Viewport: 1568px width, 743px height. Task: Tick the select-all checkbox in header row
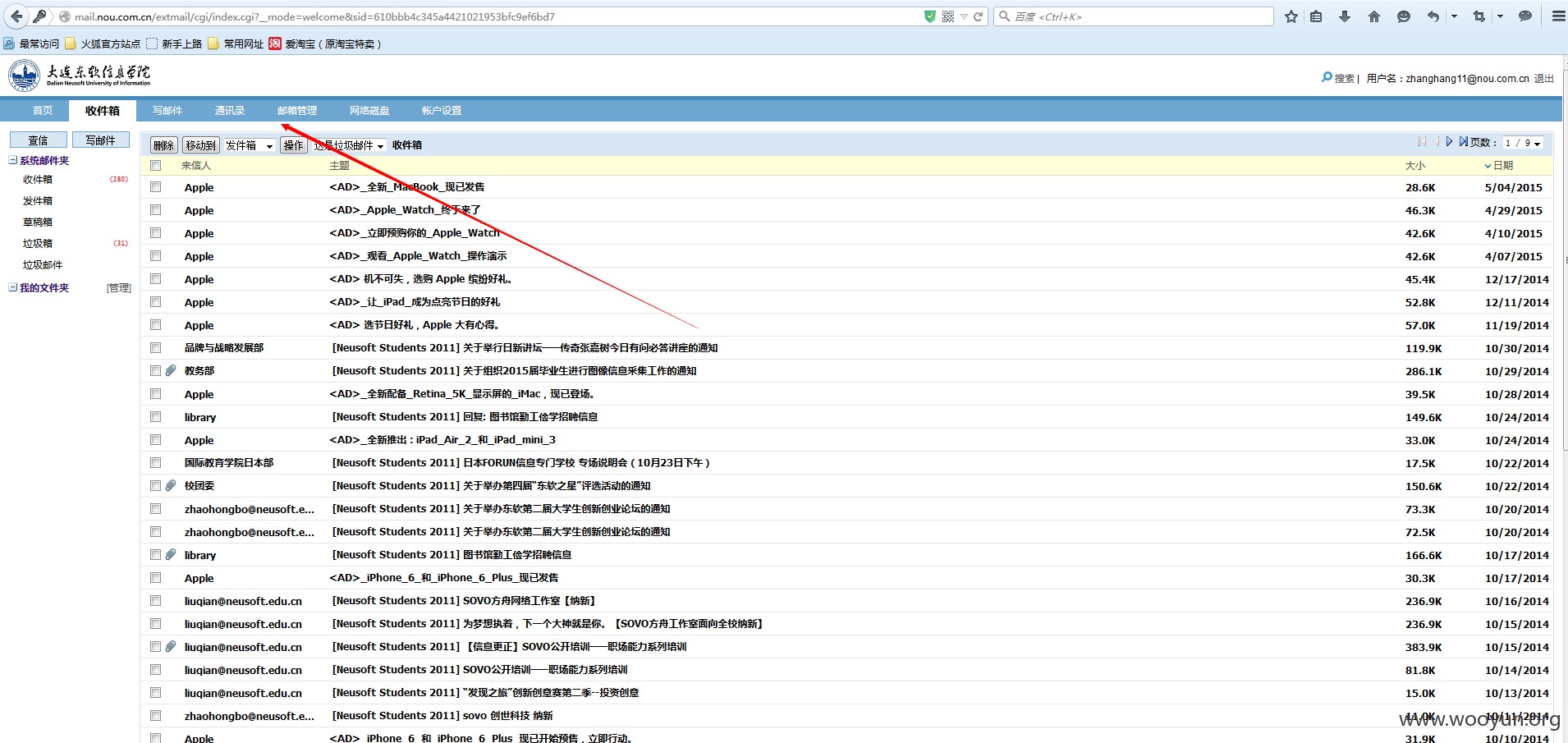coord(156,166)
